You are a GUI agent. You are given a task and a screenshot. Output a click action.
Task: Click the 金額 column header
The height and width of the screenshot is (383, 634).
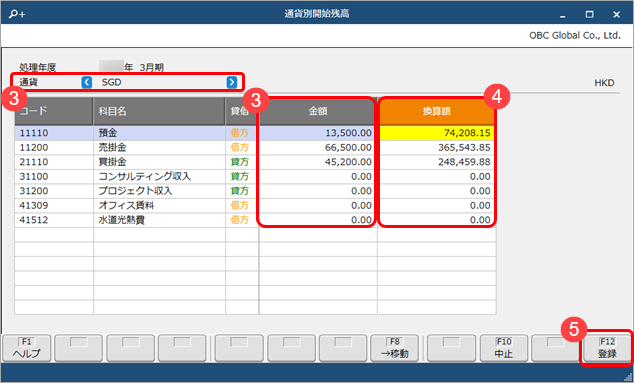point(317,111)
